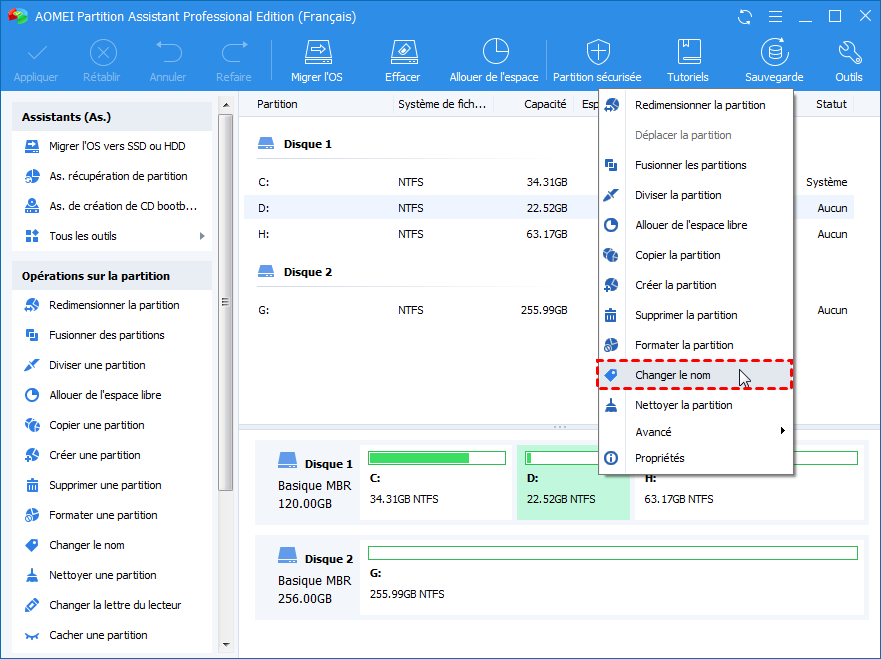Click the Partition sécurisée shield icon
This screenshot has height=659, width=881.
click(597, 60)
